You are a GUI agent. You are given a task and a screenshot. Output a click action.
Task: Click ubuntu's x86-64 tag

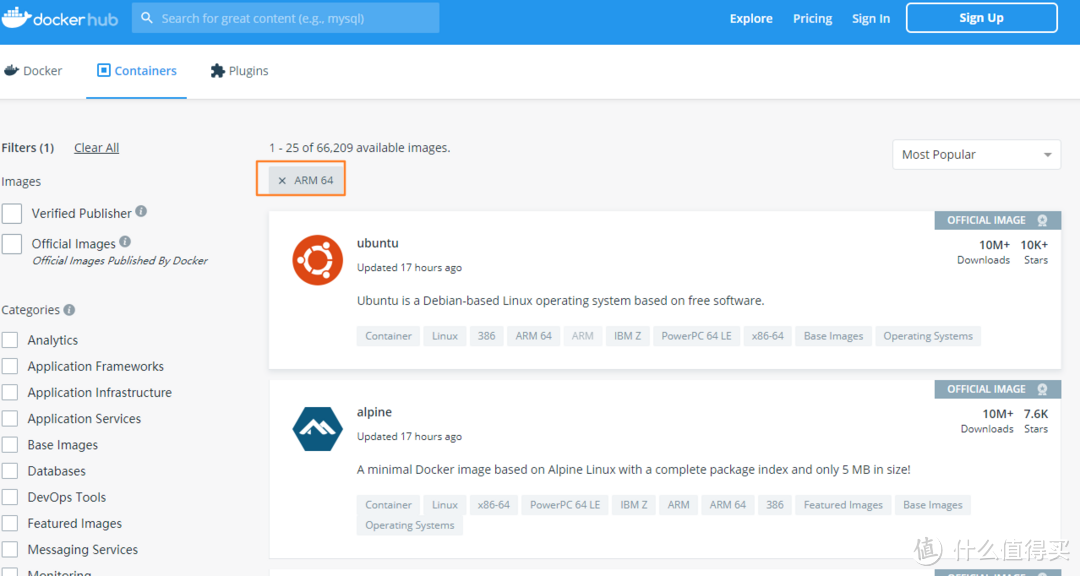768,336
